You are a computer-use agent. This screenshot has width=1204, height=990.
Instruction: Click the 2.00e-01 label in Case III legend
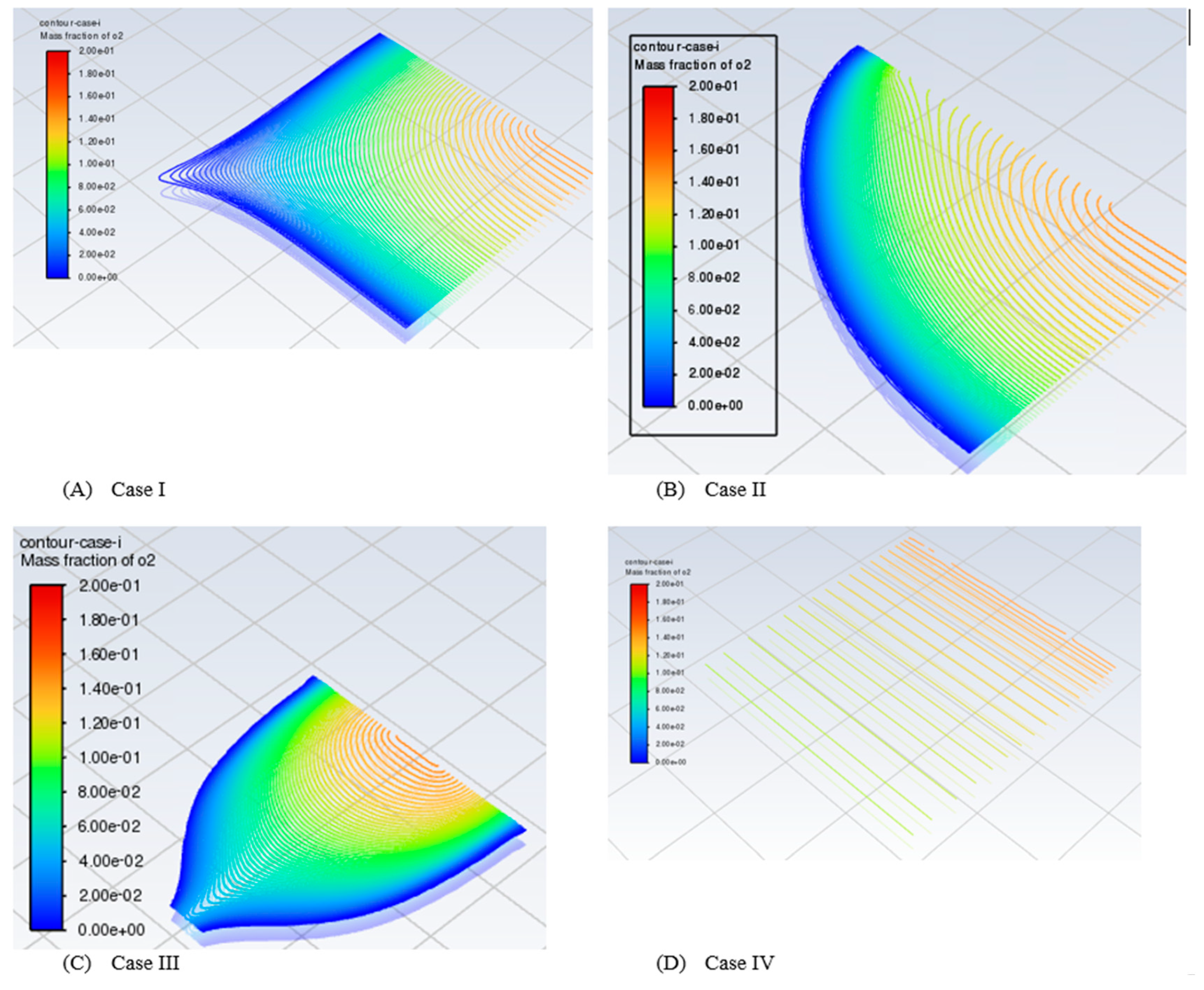coord(109,586)
